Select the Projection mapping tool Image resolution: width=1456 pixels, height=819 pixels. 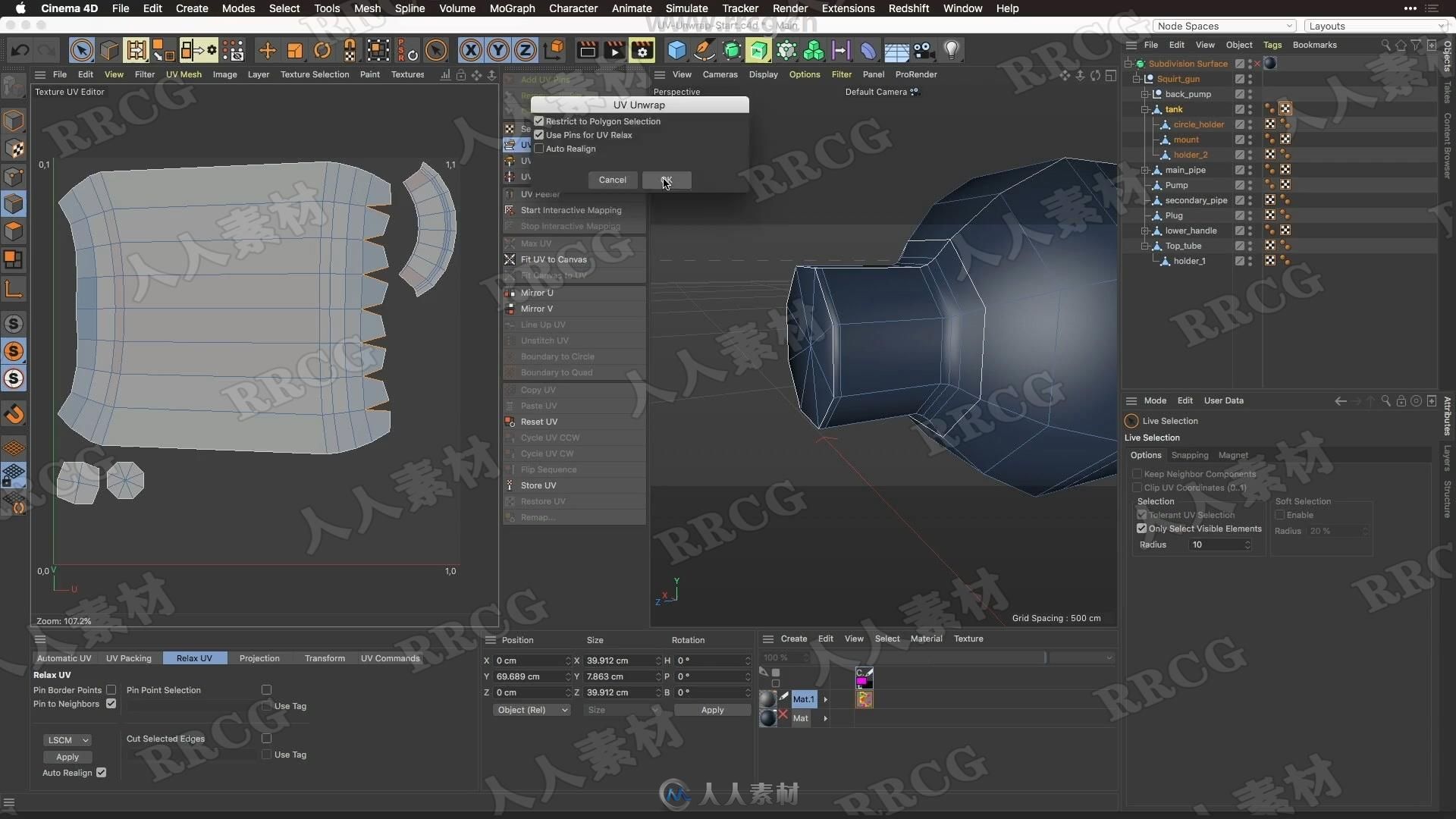(x=259, y=658)
